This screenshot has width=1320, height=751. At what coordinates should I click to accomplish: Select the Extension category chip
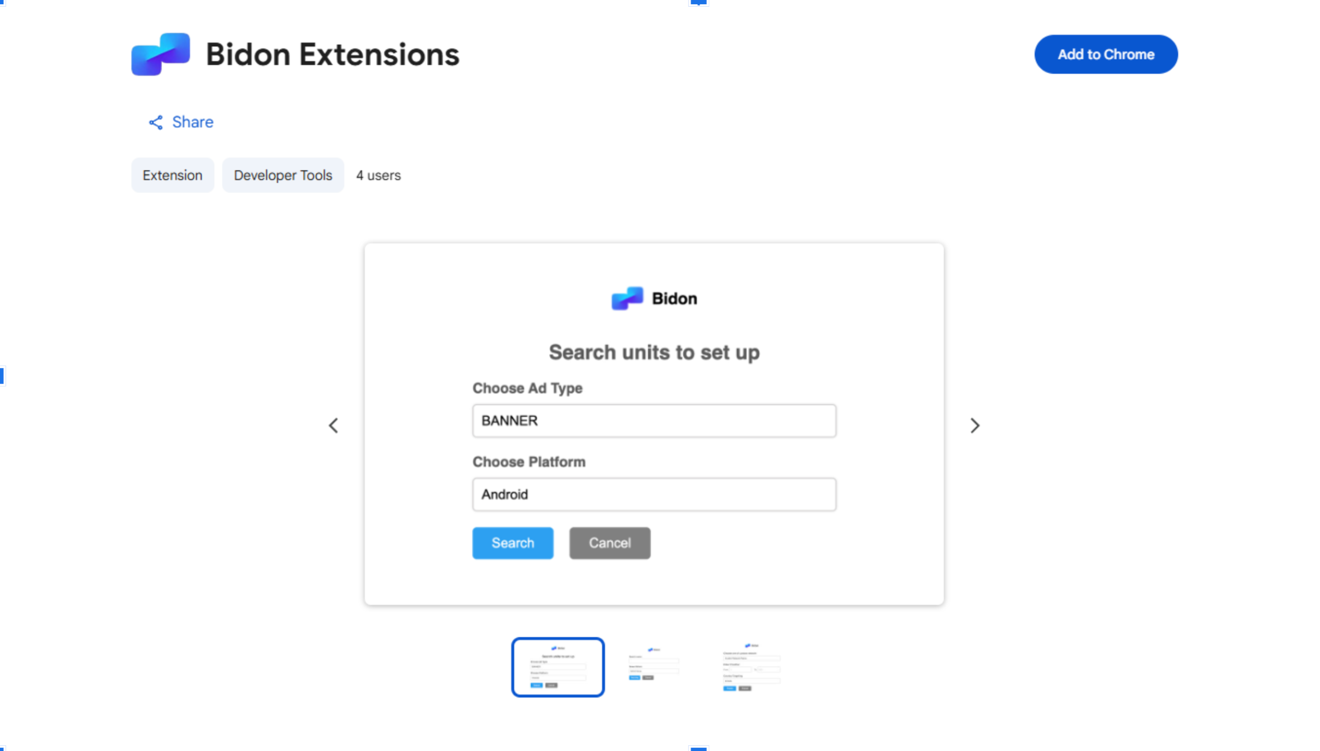pyautogui.click(x=172, y=175)
